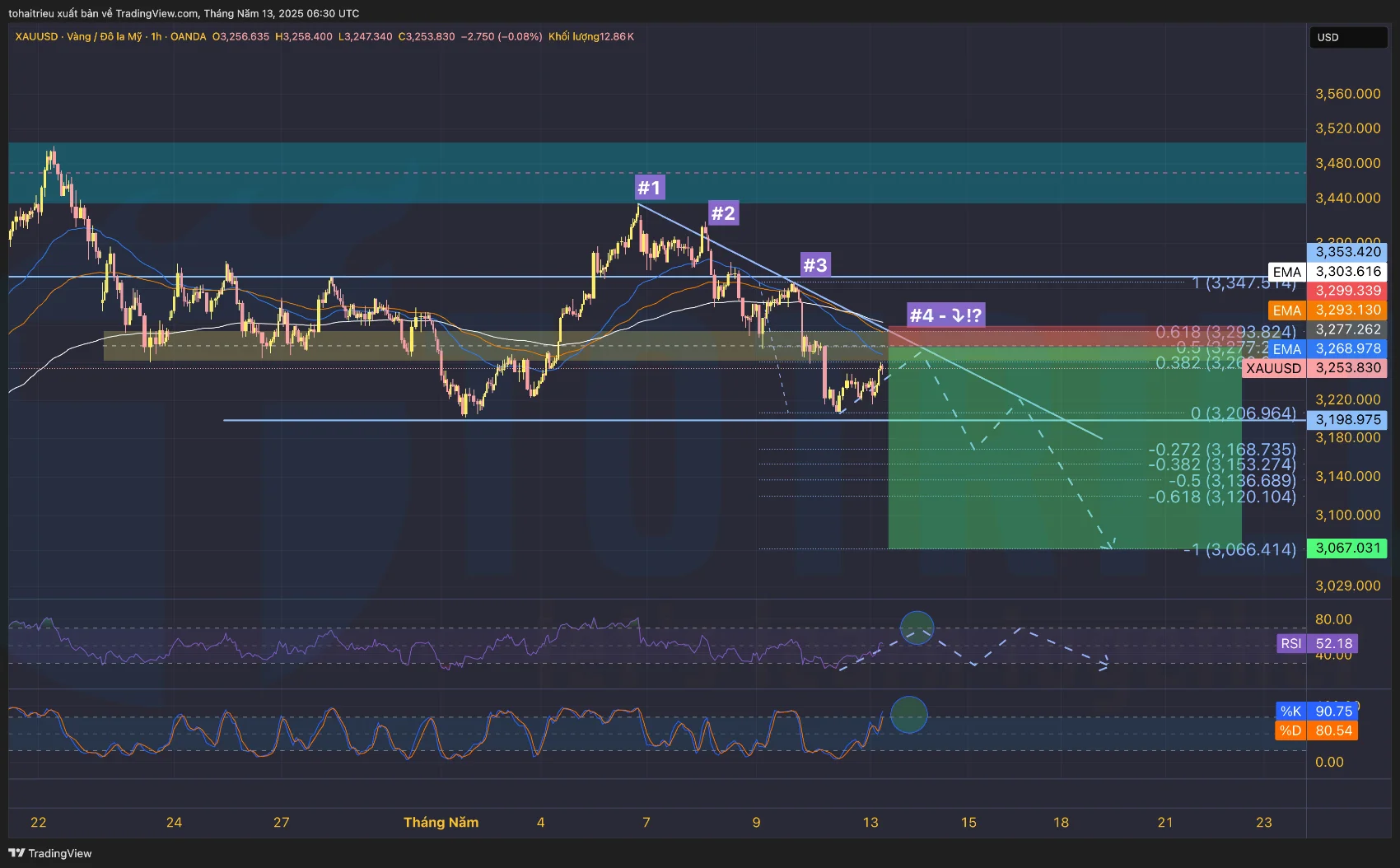This screenshot has height=868, width=1400.
Task: Click the XAUUSD symbol title in header
Action: coord(36,36)
